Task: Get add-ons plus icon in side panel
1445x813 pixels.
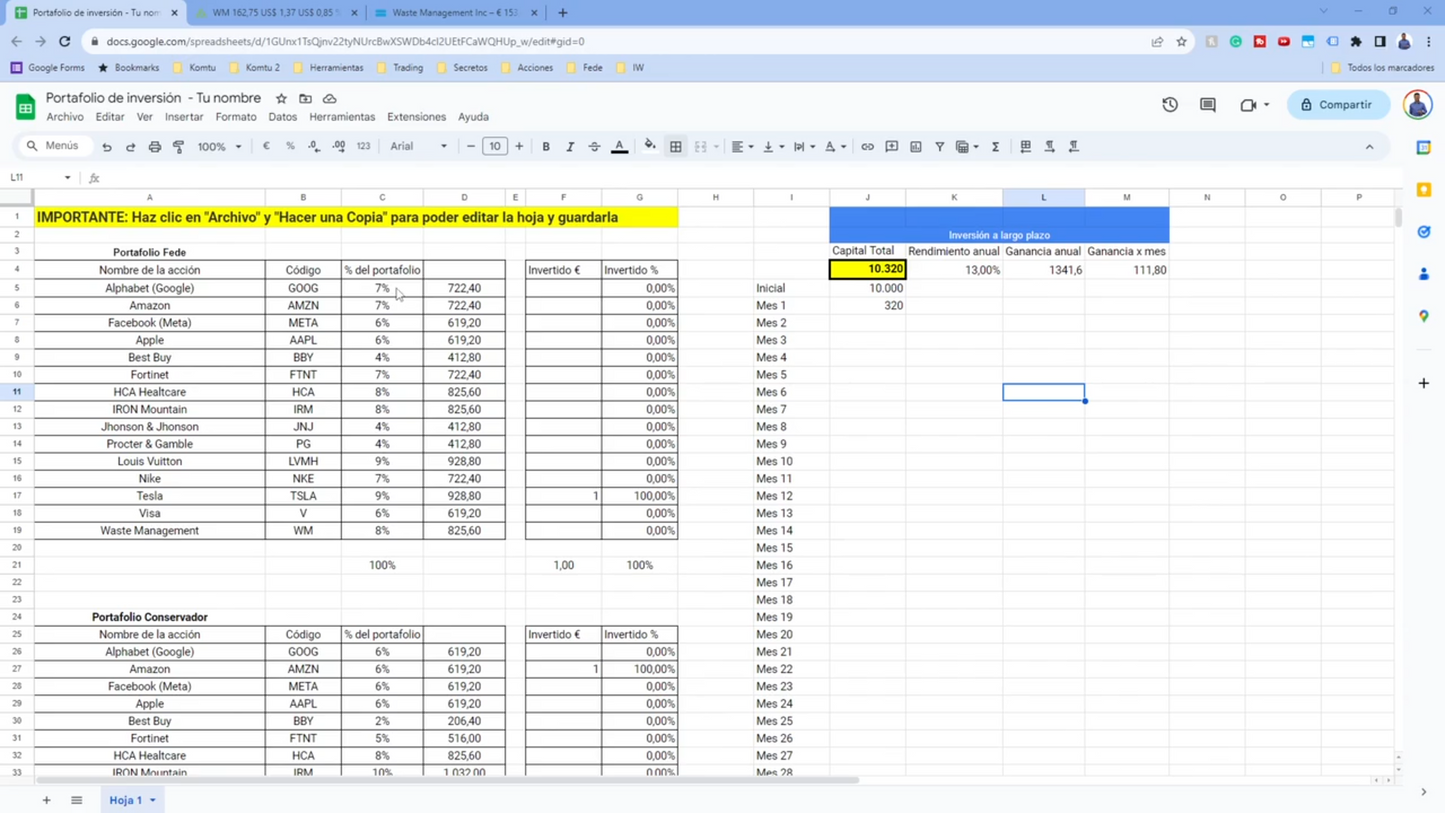Action: 1424,383
